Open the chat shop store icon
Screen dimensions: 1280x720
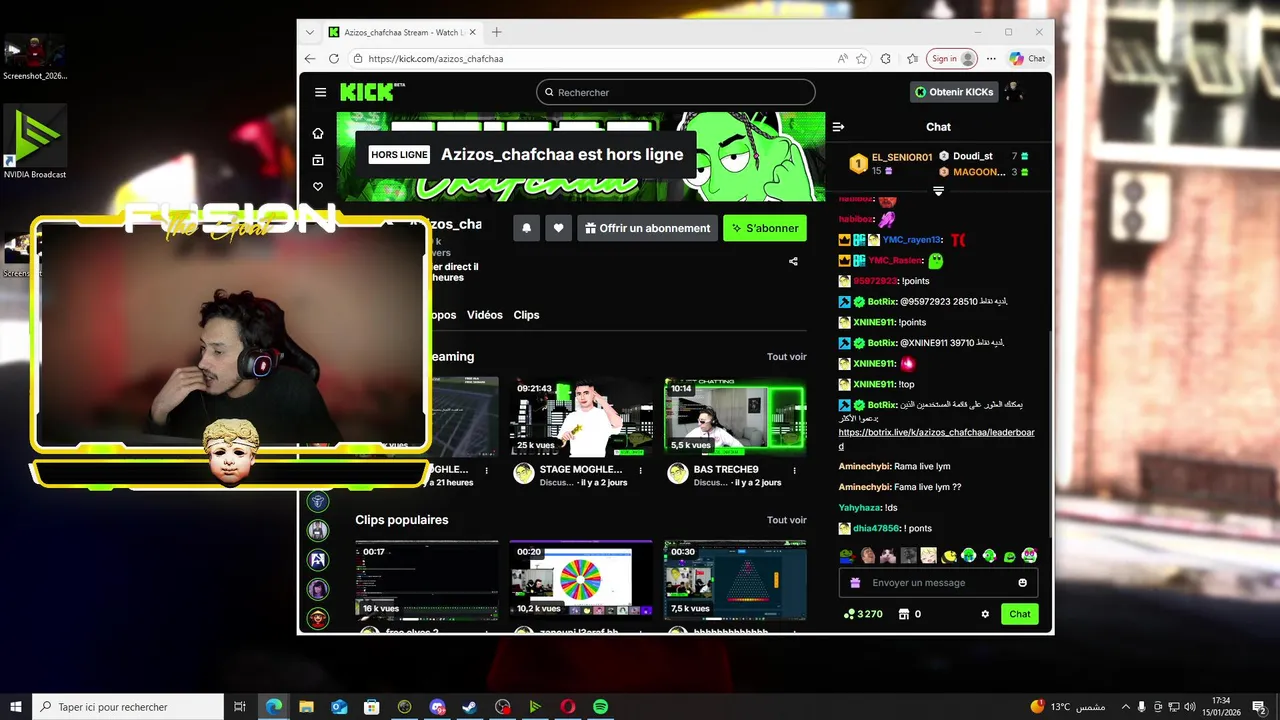coord(904,614)
